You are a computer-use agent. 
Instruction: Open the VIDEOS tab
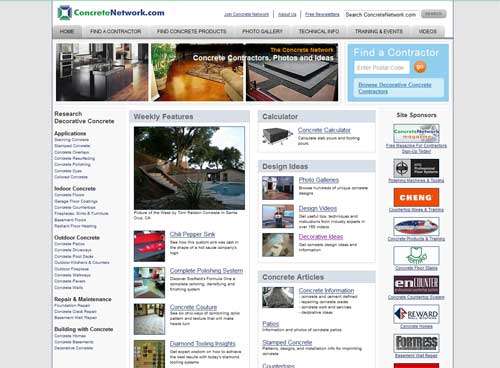[x=428, y=31]
